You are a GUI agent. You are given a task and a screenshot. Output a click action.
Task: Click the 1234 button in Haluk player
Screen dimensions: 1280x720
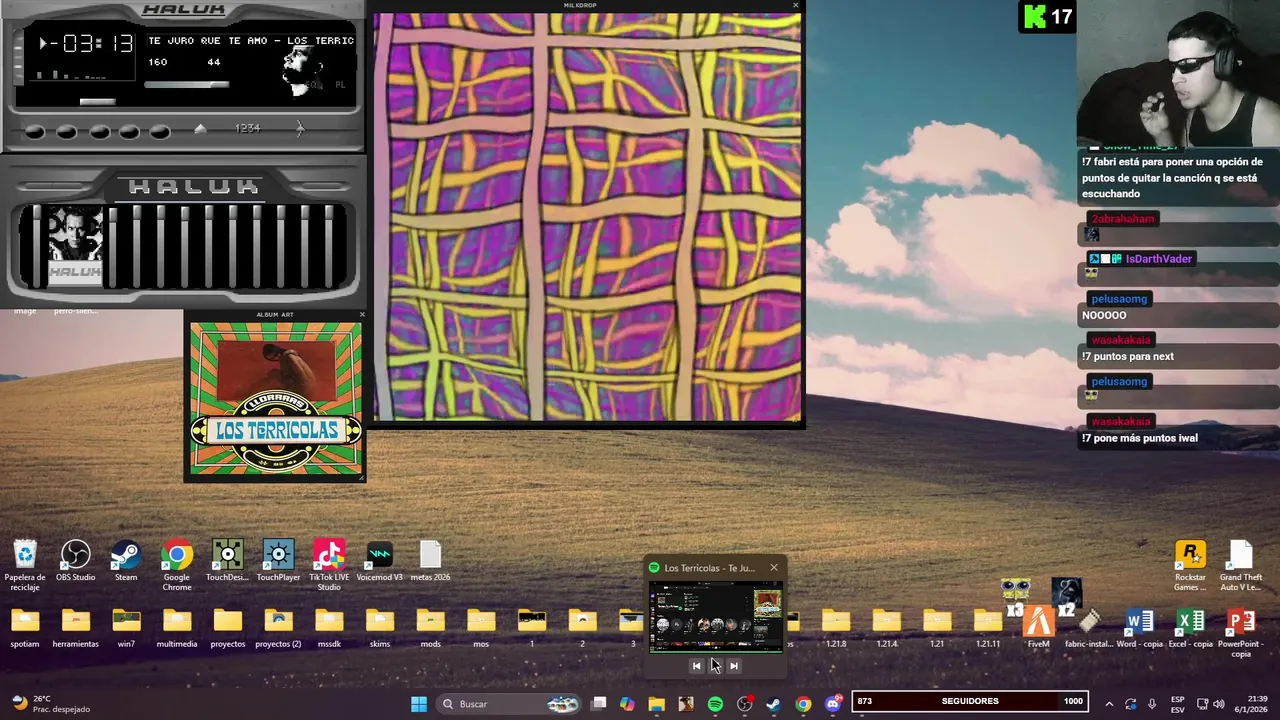coord(247,128)
